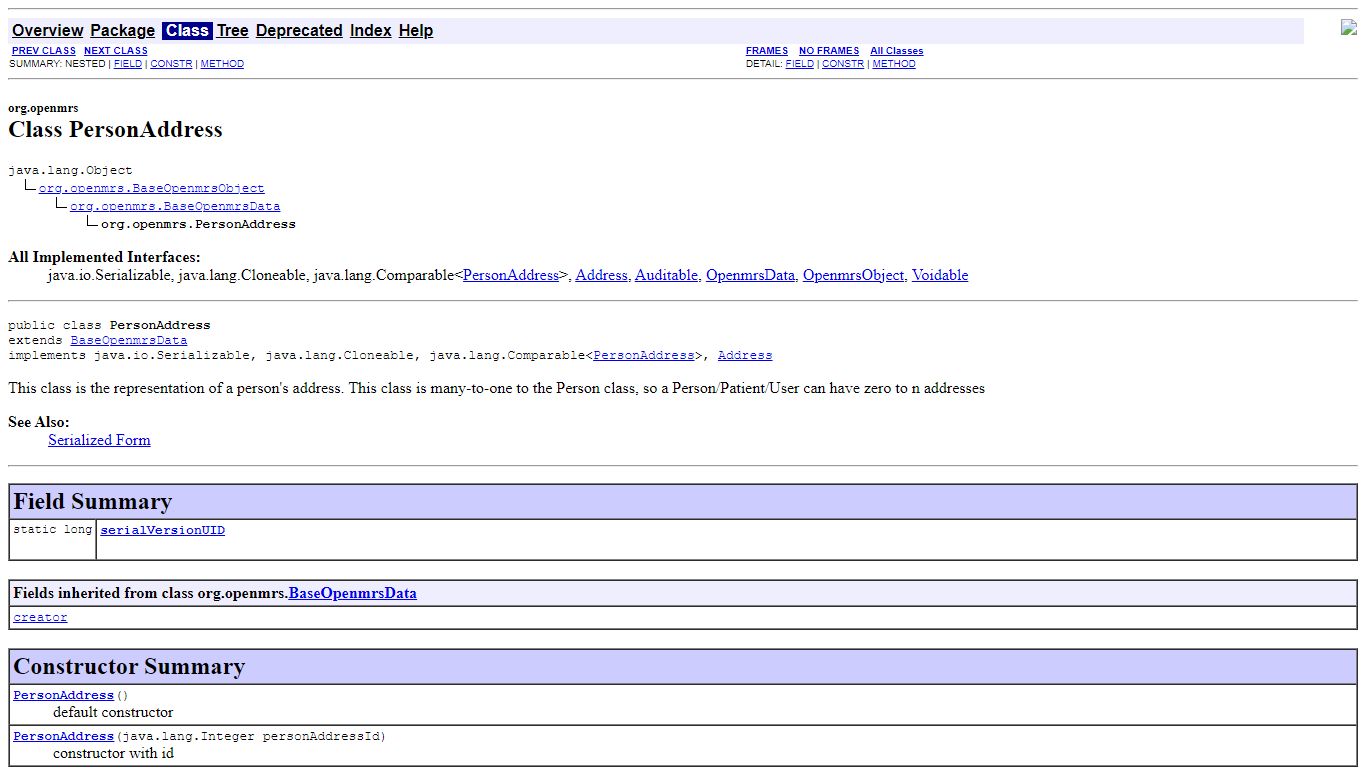The image size is (1366, 768).
Task: Switch to NO FRAMES view
Action: (x=829, y=51)
